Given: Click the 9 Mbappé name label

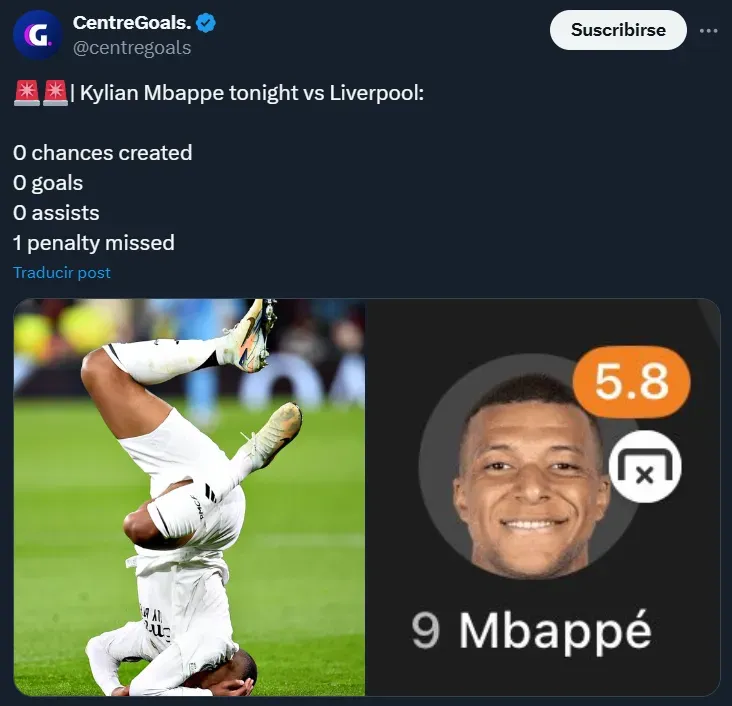Looking at the screenshot, I should [531, 631].
